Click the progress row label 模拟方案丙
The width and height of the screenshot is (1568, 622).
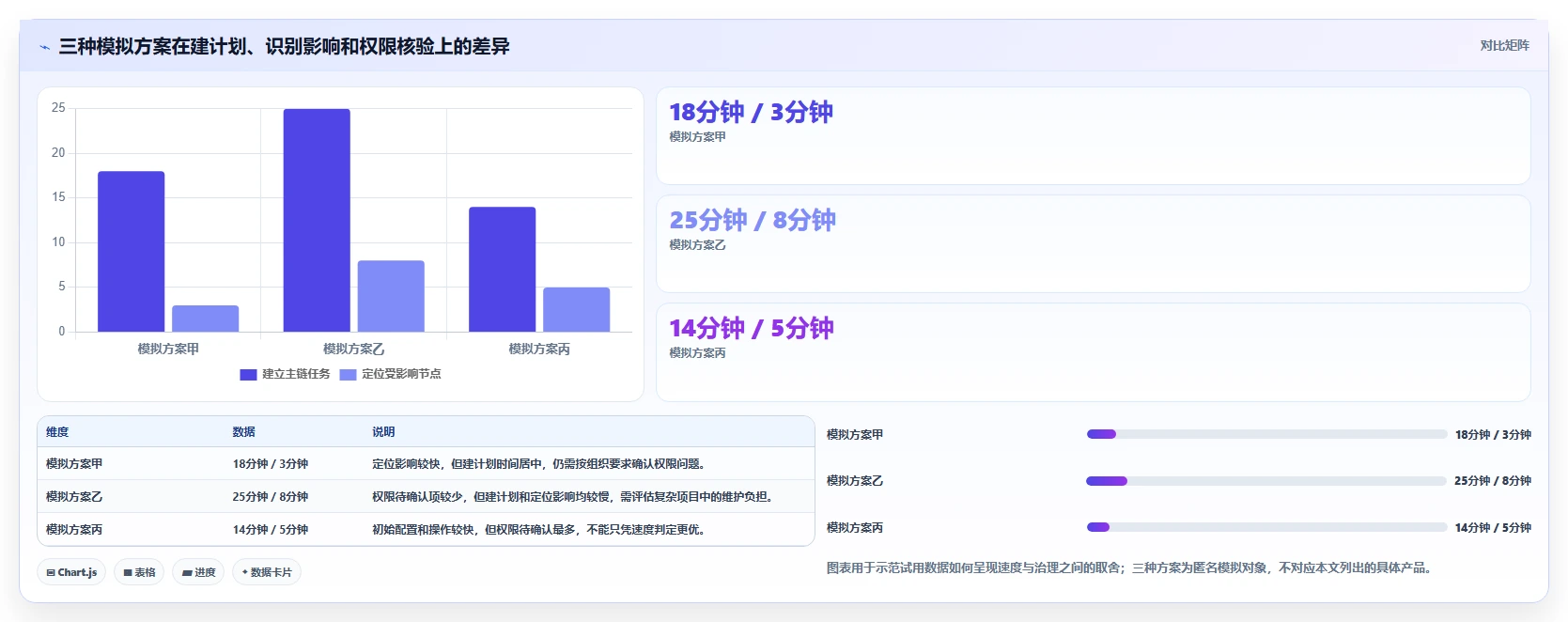coord(855,528)
